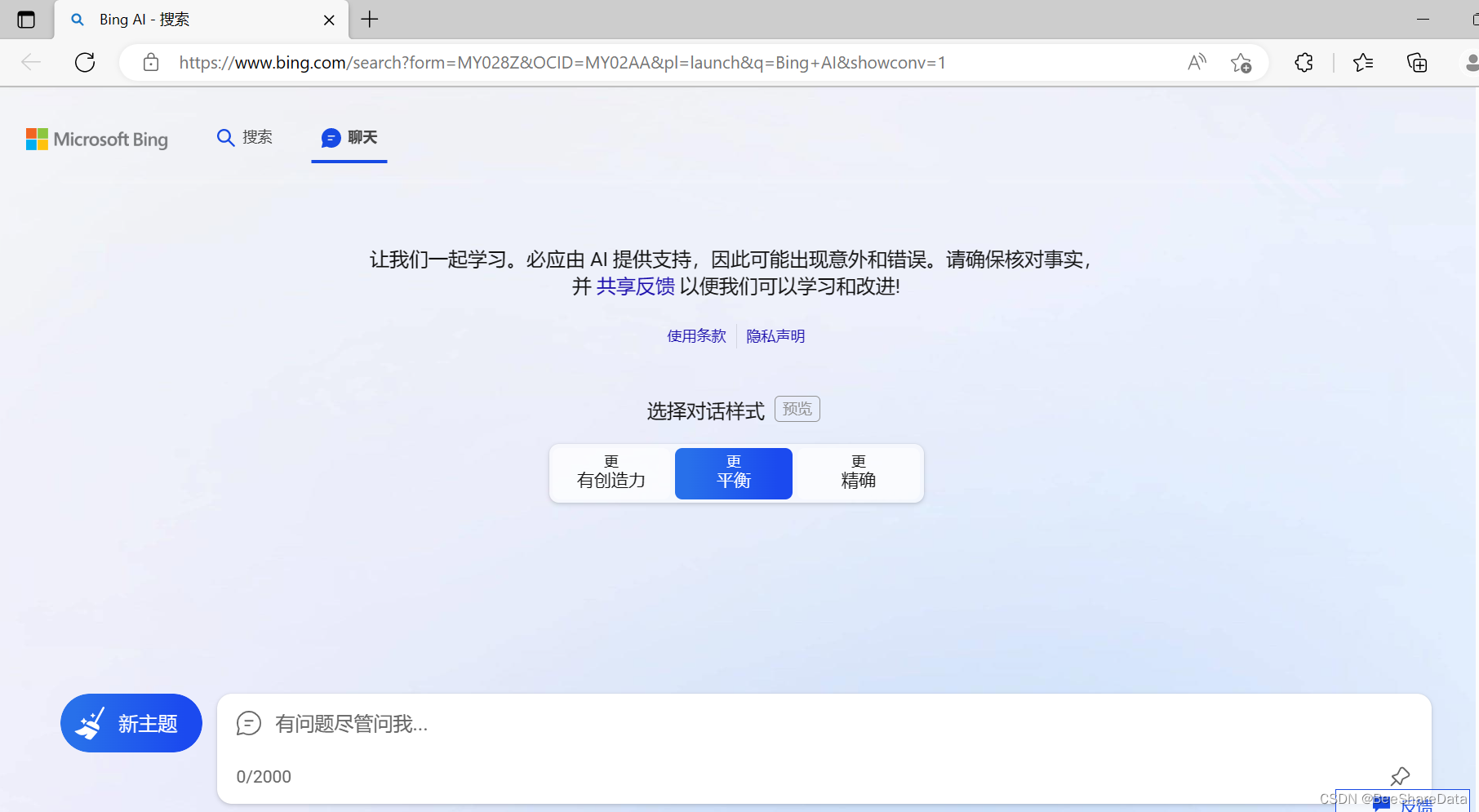Click the address bar URL
Image resolution: width=1479 pixels, height=812 pixels.
tap(562, 63)
